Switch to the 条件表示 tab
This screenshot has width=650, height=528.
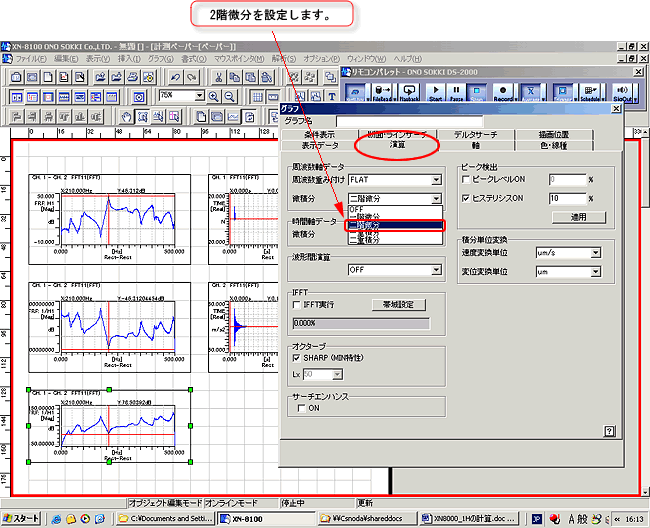pos(319,135)
